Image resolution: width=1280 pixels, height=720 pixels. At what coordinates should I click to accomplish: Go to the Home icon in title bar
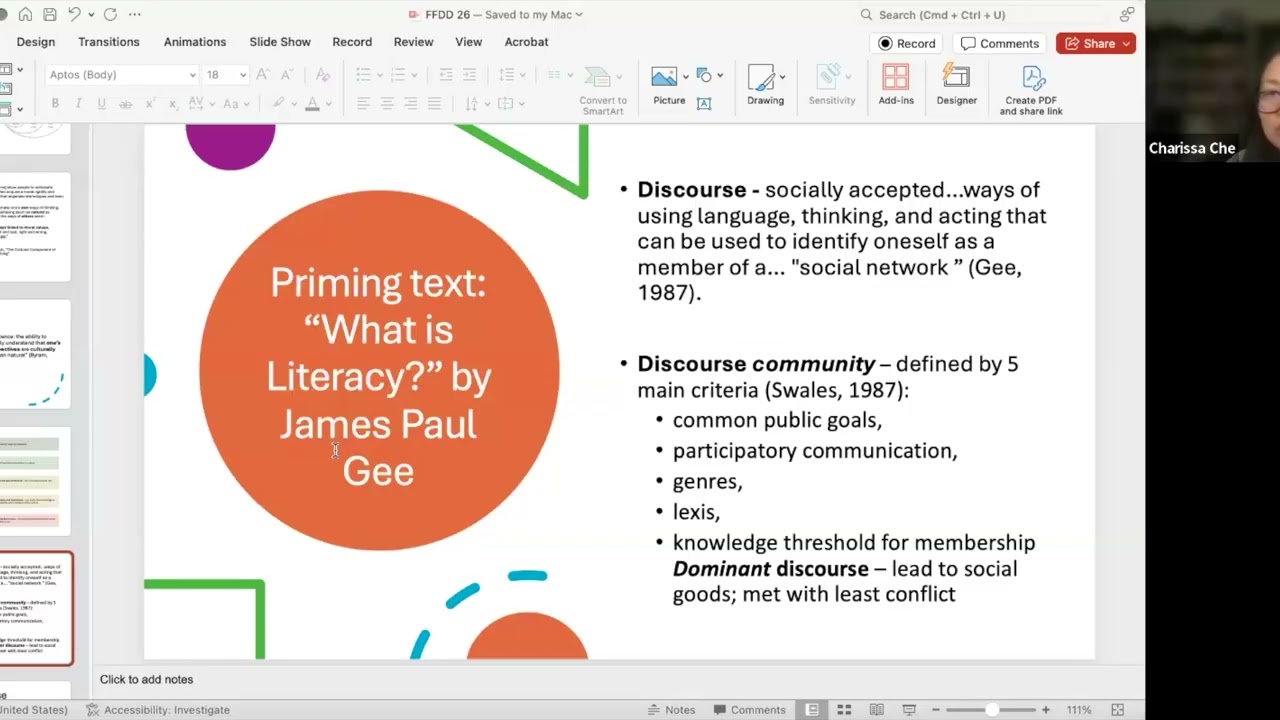point(25,14)
